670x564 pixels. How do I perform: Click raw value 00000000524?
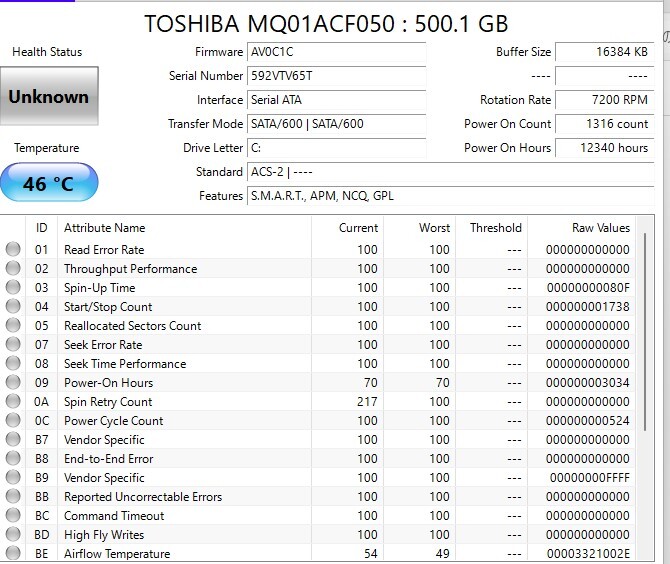point(588,420)
